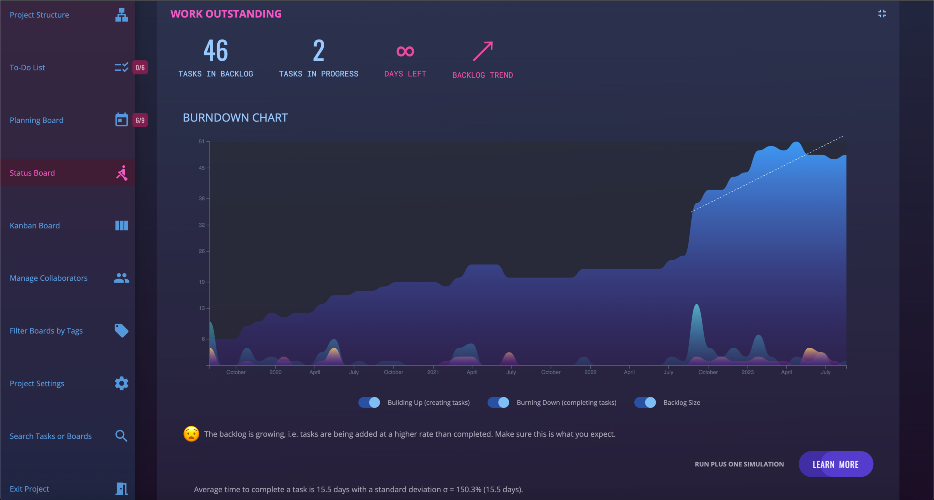Click the Search Tasks magnifier icon
The height and width of the screenshot is (500, 934).
122,436
